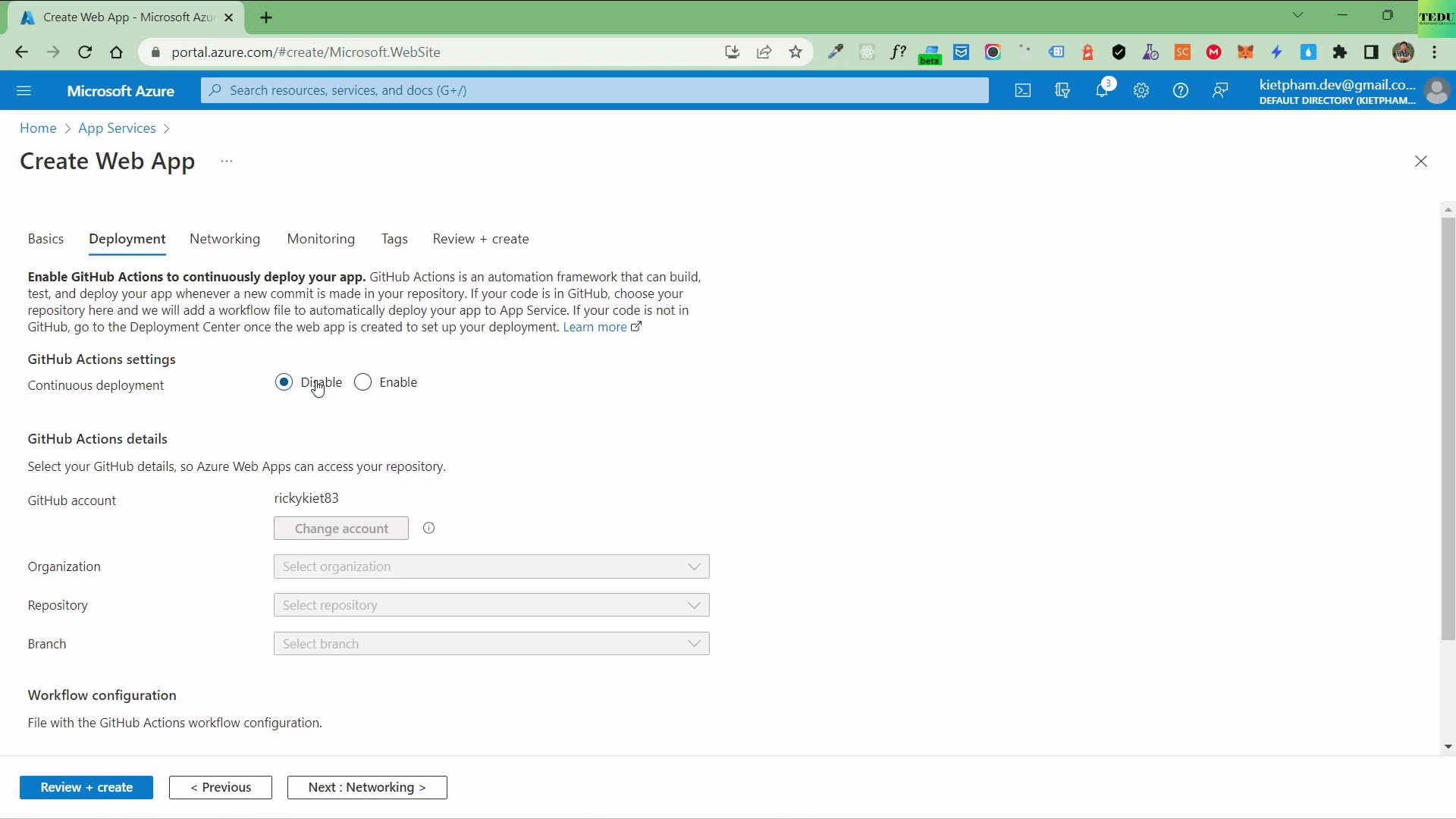
Task: Click the Feedback icon in header
Action: click(1220, 91)
